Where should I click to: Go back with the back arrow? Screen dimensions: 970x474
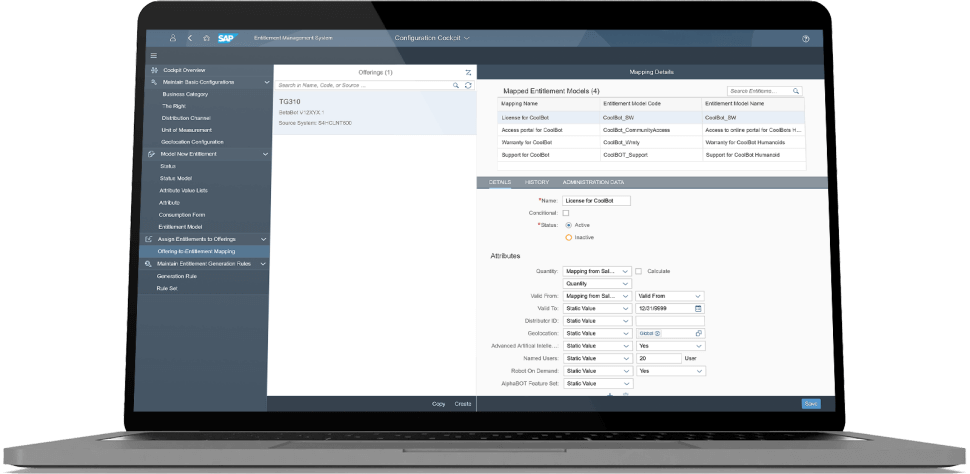pos(189,38)
